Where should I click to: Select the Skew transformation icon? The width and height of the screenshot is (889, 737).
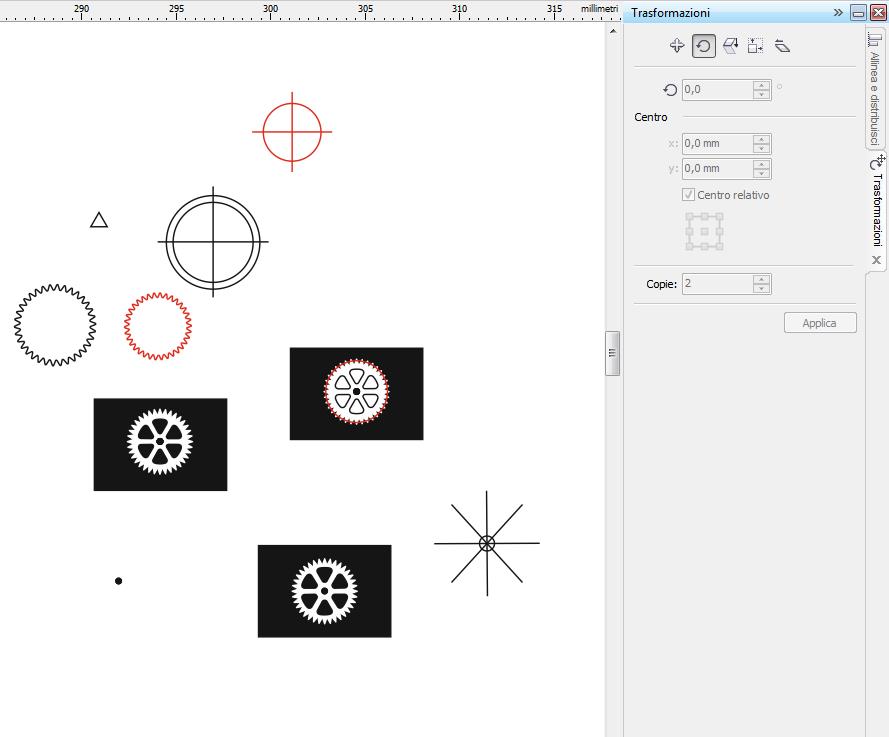(782, 46)
